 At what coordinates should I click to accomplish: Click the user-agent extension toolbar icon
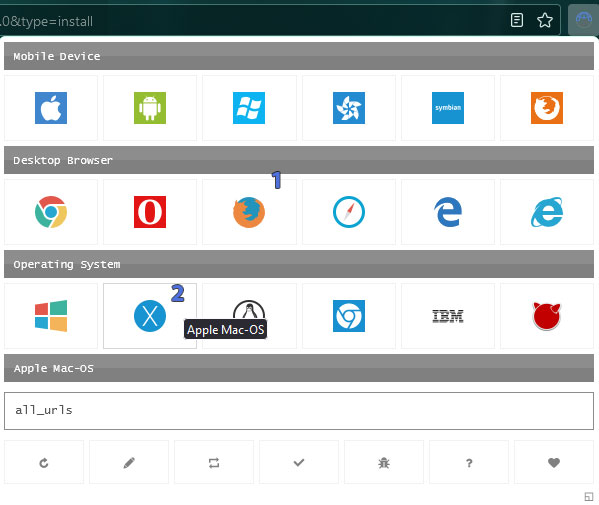pyautogui.click(x=583, y=20)
